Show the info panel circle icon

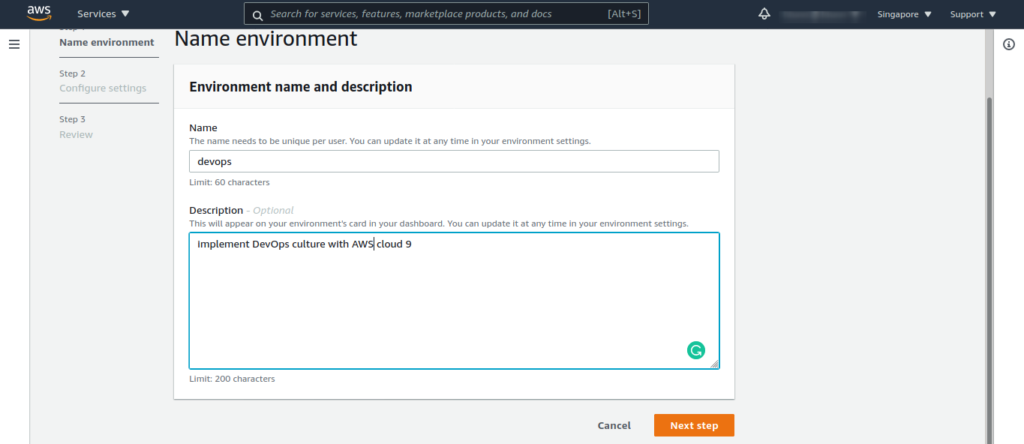point(1009,44)
